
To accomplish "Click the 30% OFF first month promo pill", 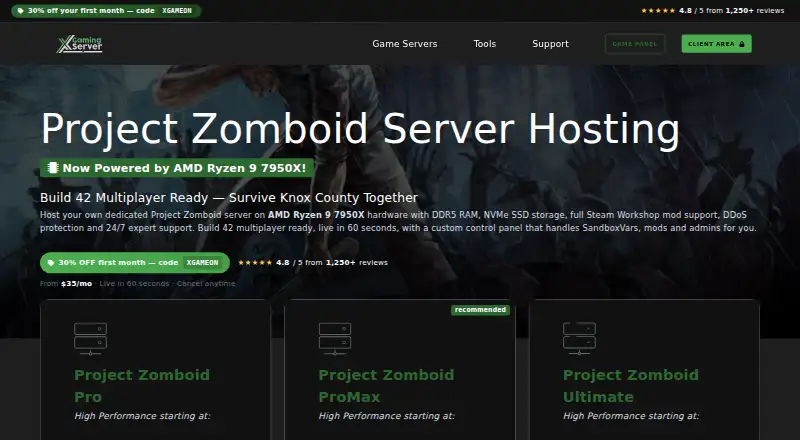I will [135, 262].
